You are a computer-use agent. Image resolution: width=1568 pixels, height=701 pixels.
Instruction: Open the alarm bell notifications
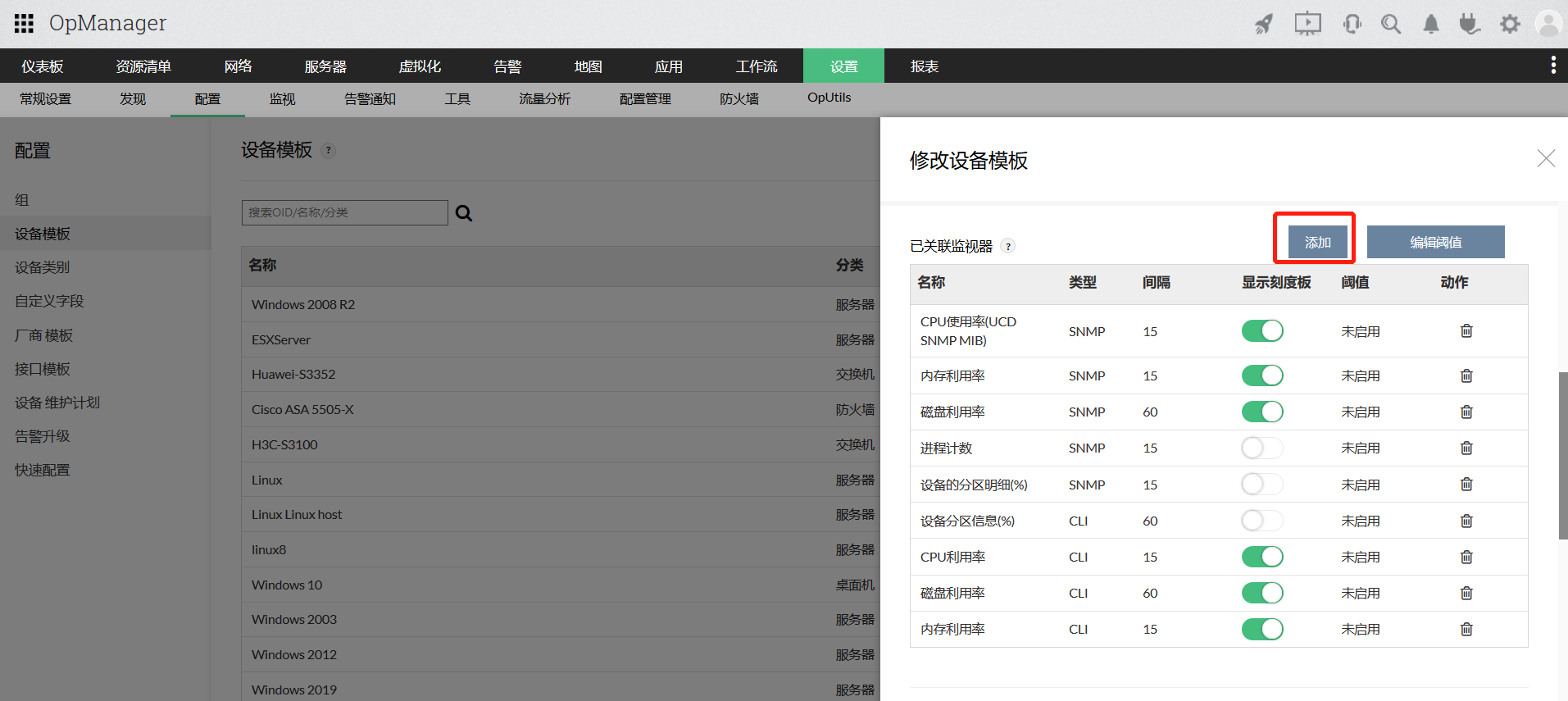pyautogui.click(x=1431, y=24)
